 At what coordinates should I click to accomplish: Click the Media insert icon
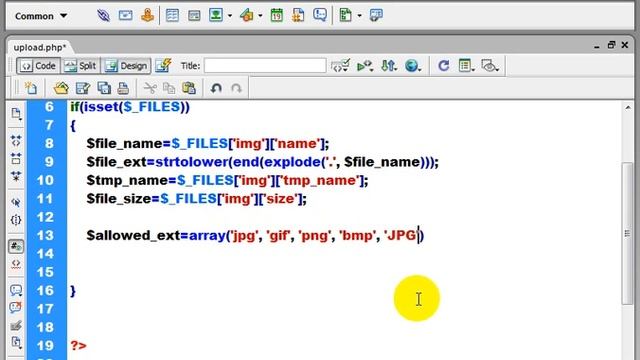click(x=247, y=16)
